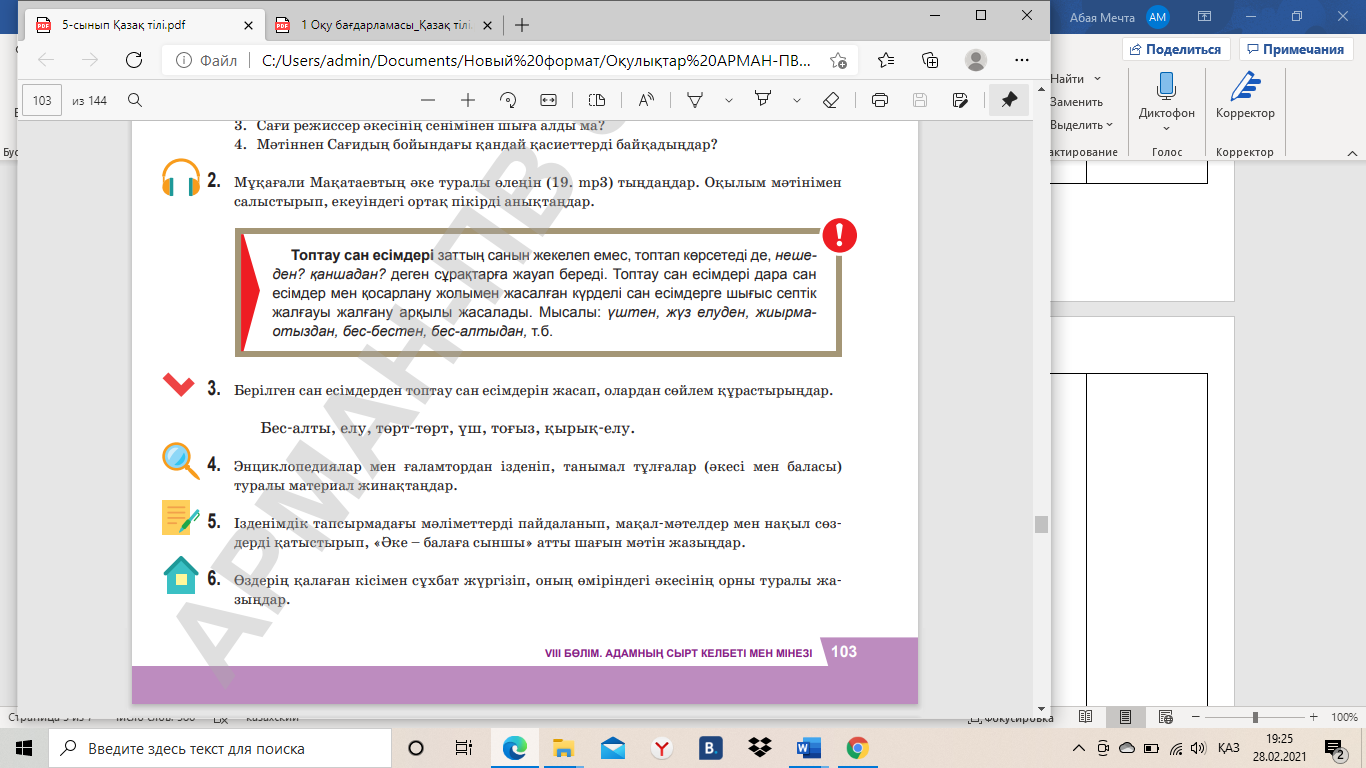
Task: Open Google Chrome from the taskbar
Action: point(857,748)
